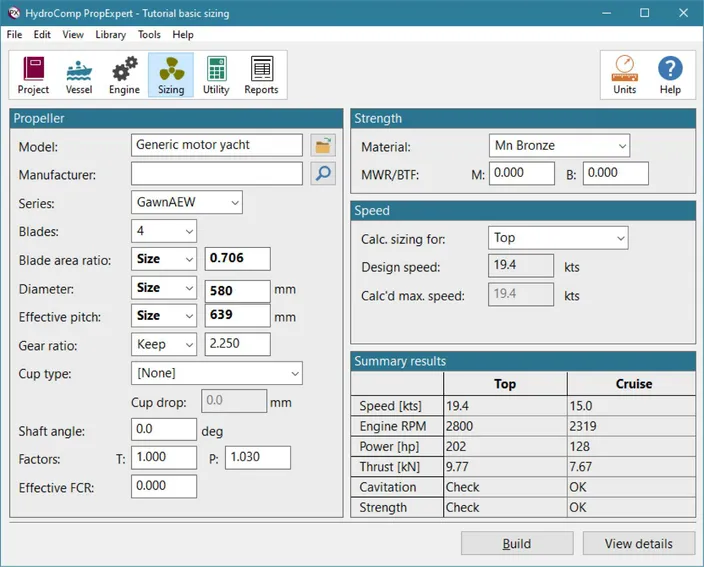
Task: Click the View details button
Action: click(638, 544)
